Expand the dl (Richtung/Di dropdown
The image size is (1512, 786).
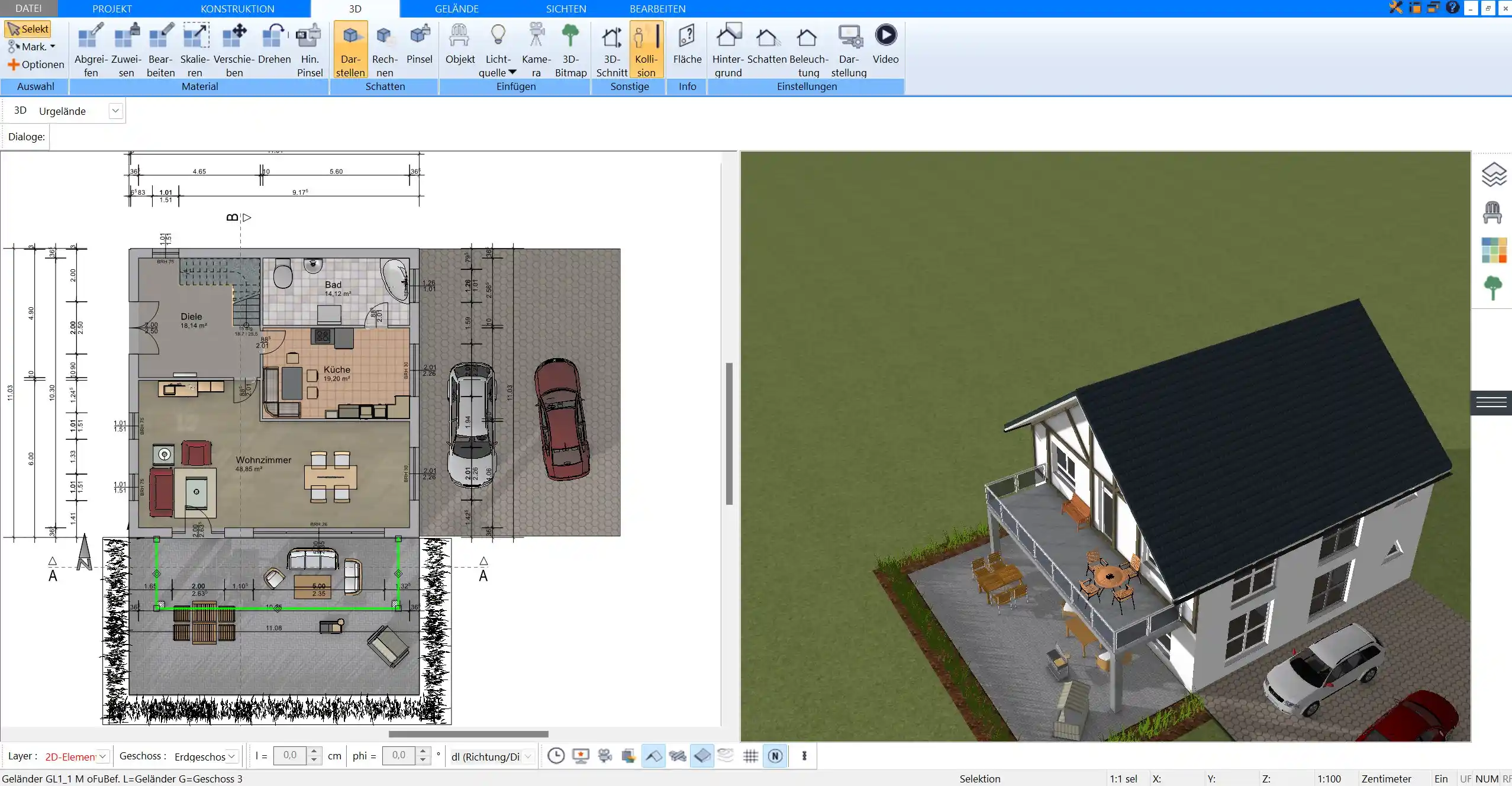[x=528, y=756]
